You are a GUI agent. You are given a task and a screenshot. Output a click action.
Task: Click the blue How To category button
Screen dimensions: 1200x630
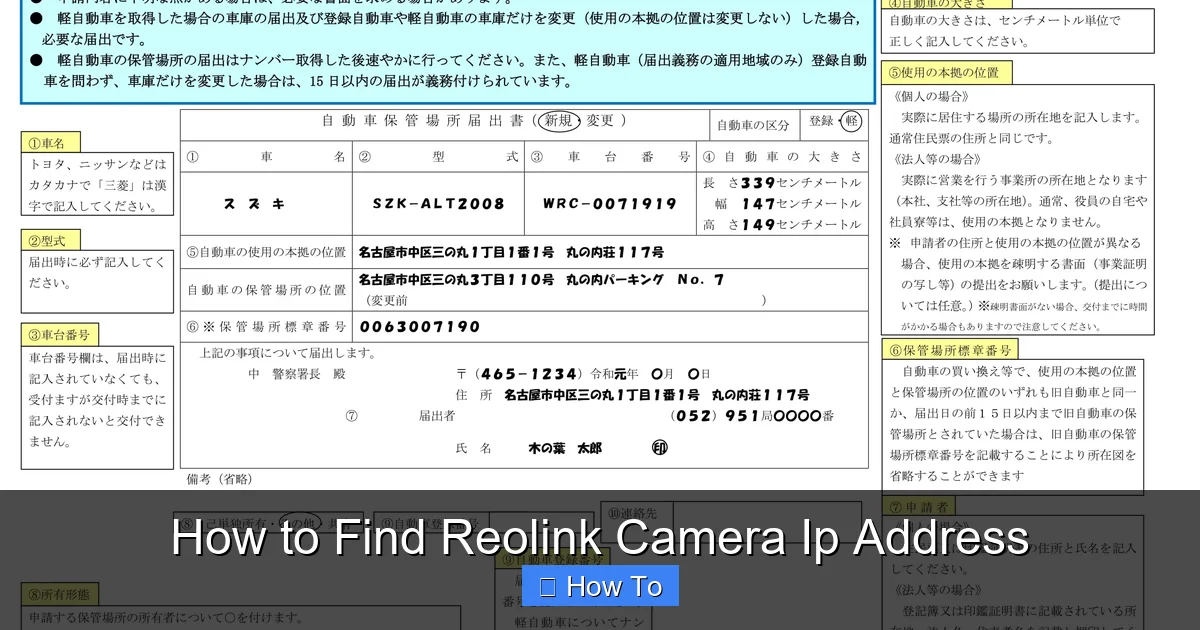(x=600, y=586)
